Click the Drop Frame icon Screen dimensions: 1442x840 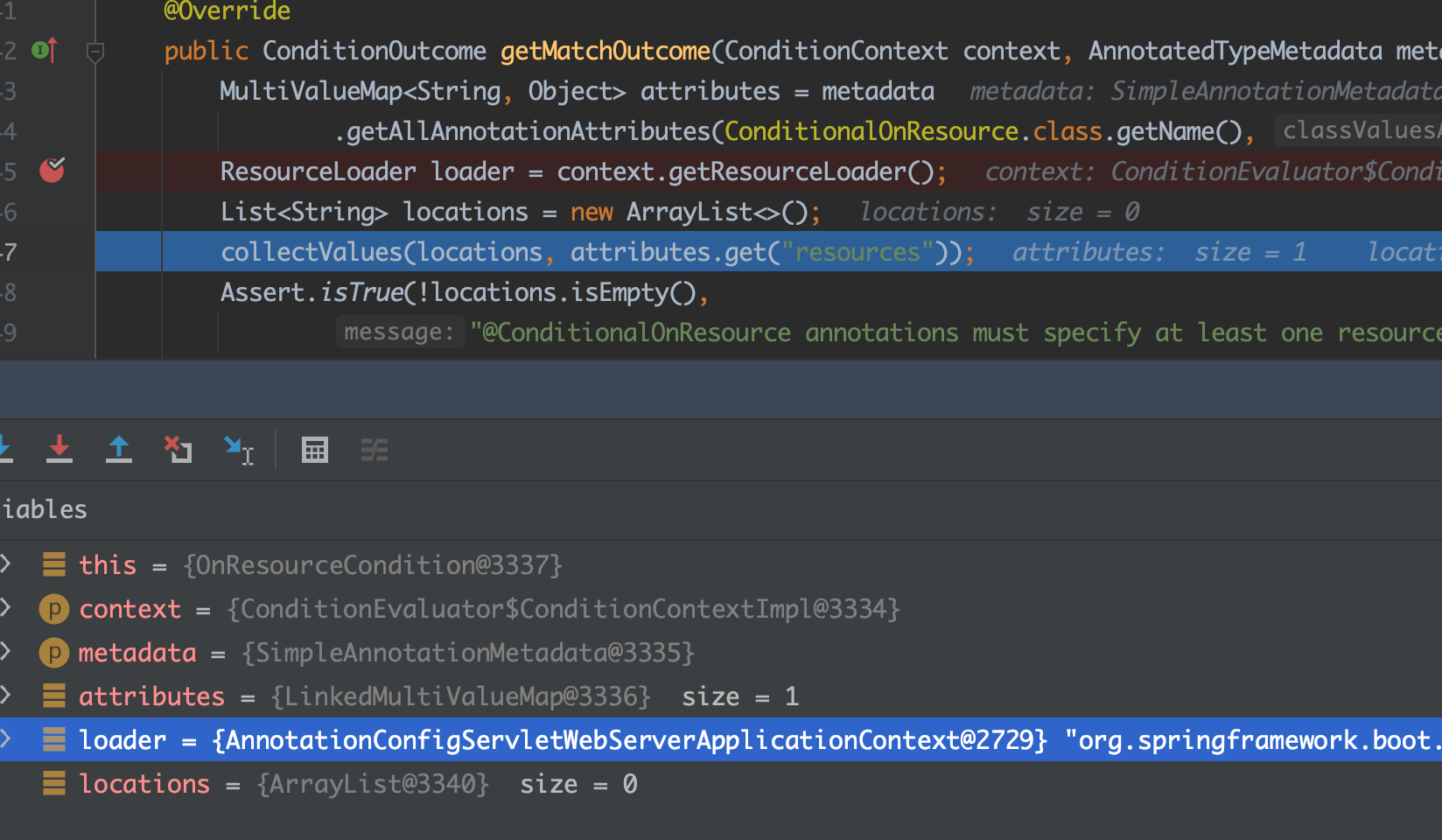[178, 449]
